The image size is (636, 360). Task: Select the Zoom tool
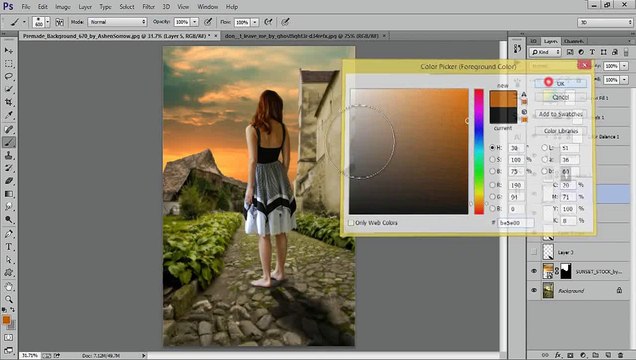9,300
